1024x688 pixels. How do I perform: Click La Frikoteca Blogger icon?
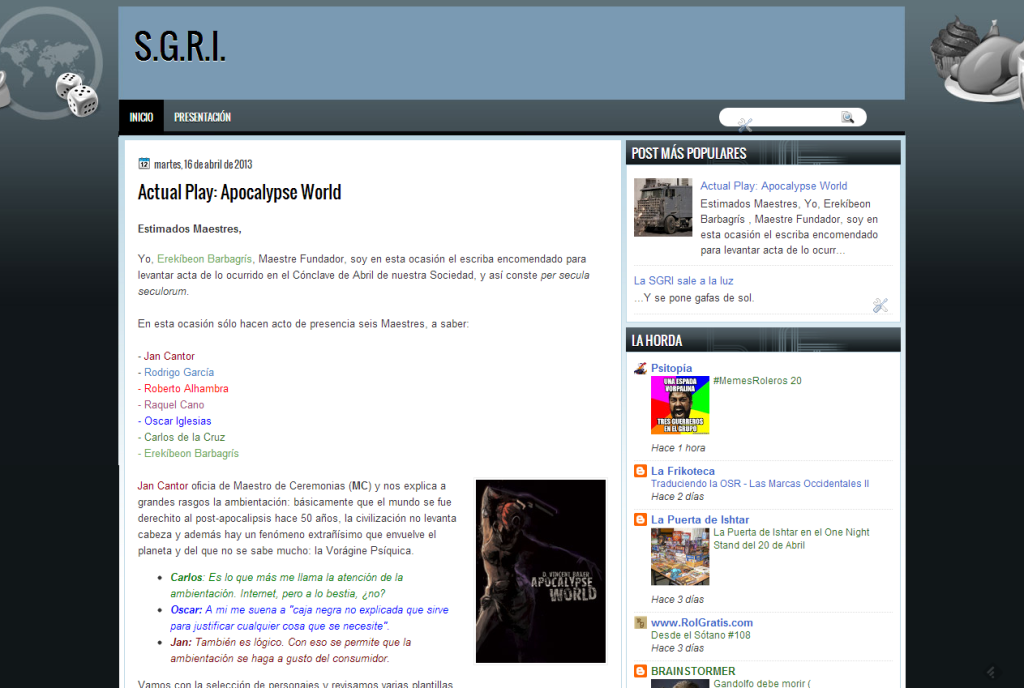641,471
